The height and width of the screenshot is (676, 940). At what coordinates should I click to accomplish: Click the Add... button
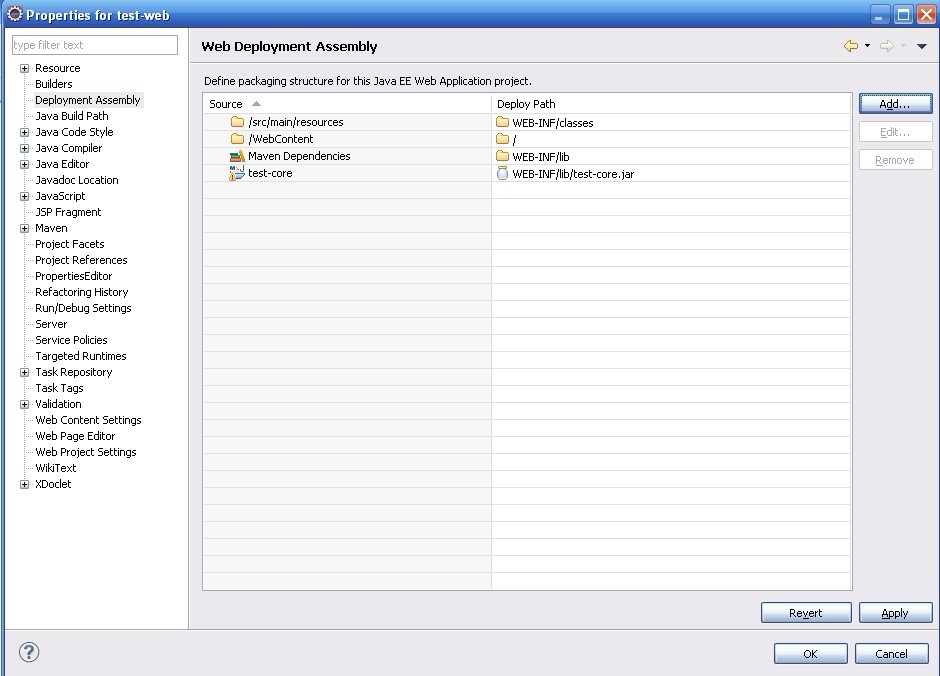pos(895,104)
